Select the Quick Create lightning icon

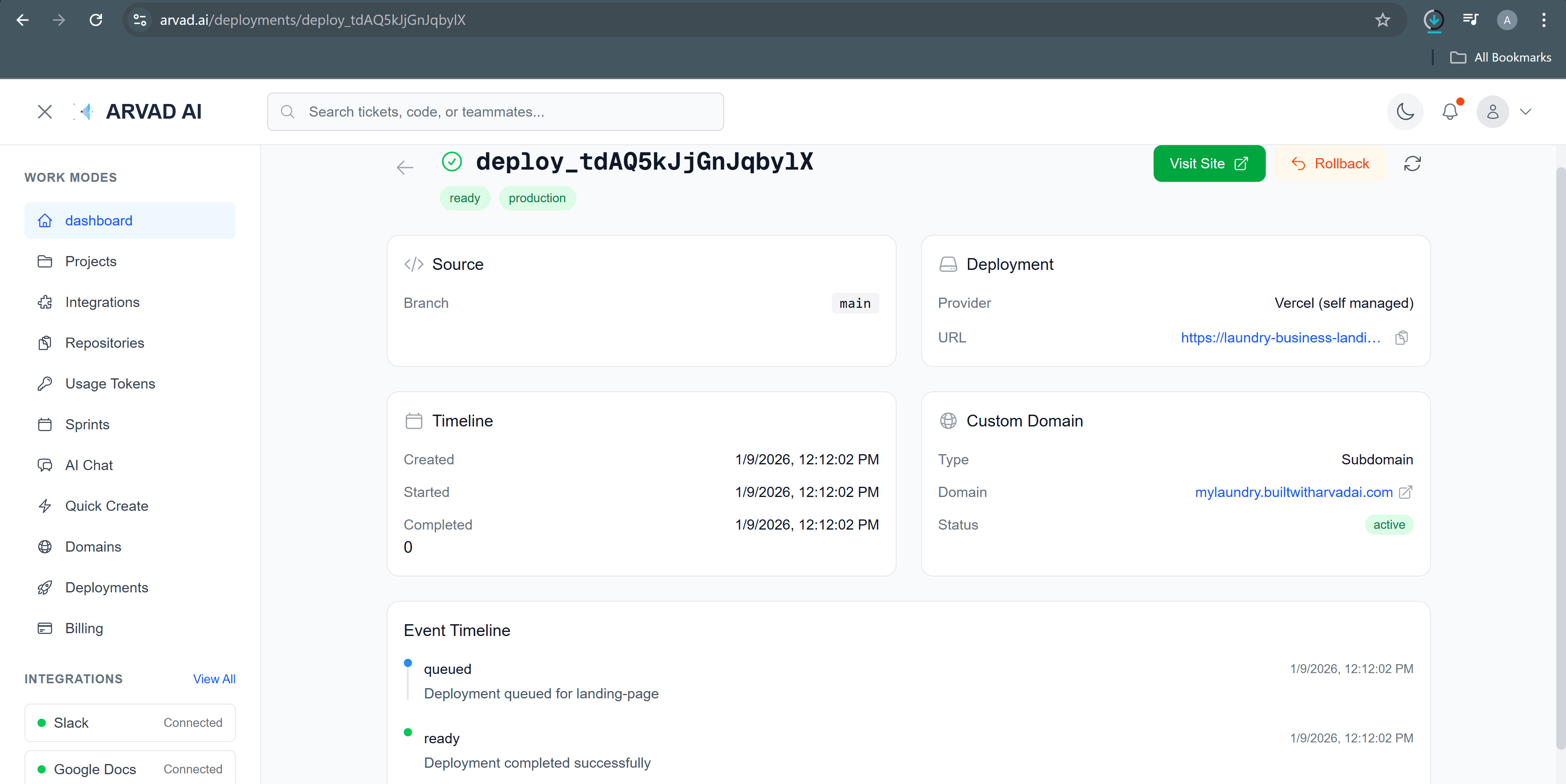(45, 506)
